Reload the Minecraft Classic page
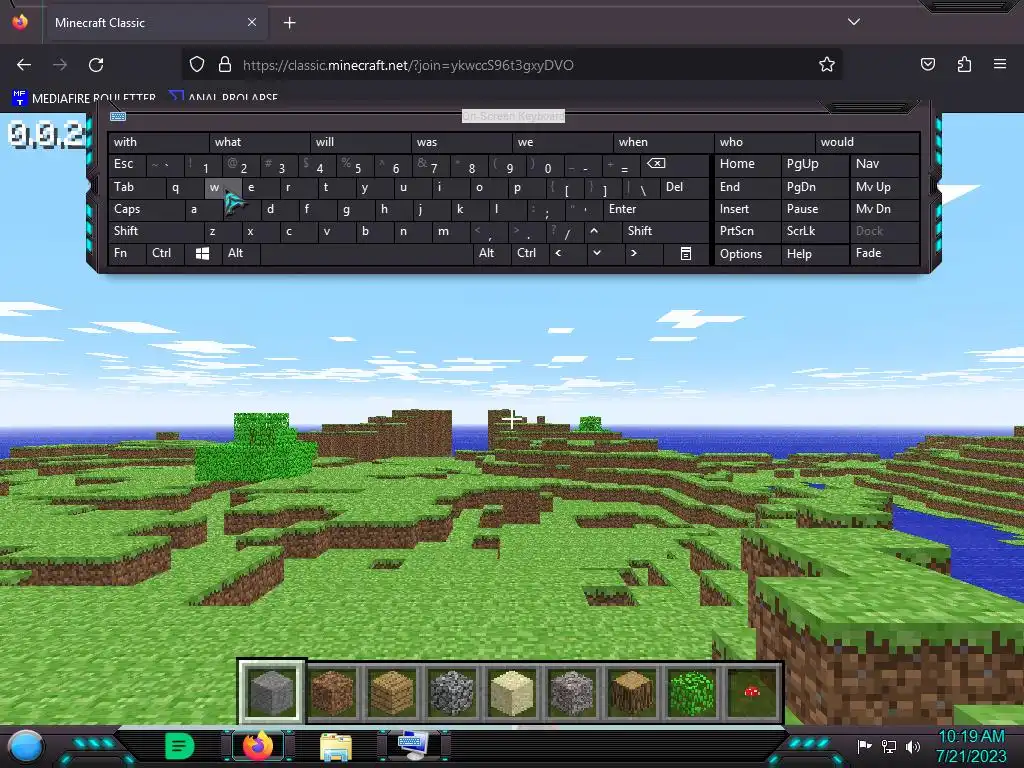1024x768 pixels. [x=96, y=65]
